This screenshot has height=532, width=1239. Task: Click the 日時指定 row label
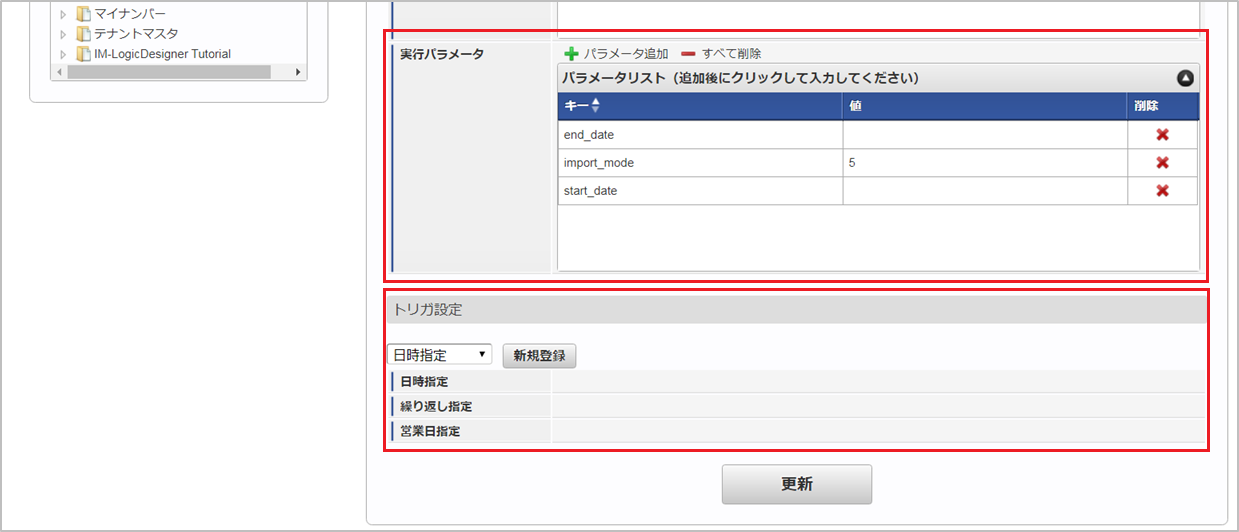424,382
